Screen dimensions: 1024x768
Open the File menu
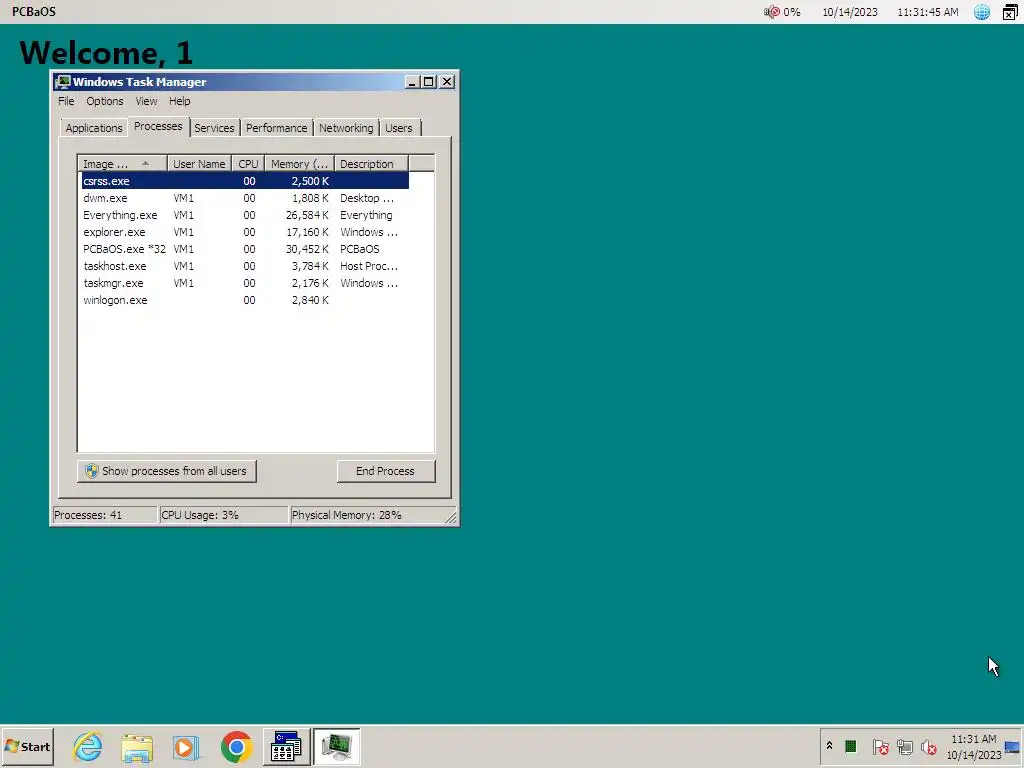[66, 101]
